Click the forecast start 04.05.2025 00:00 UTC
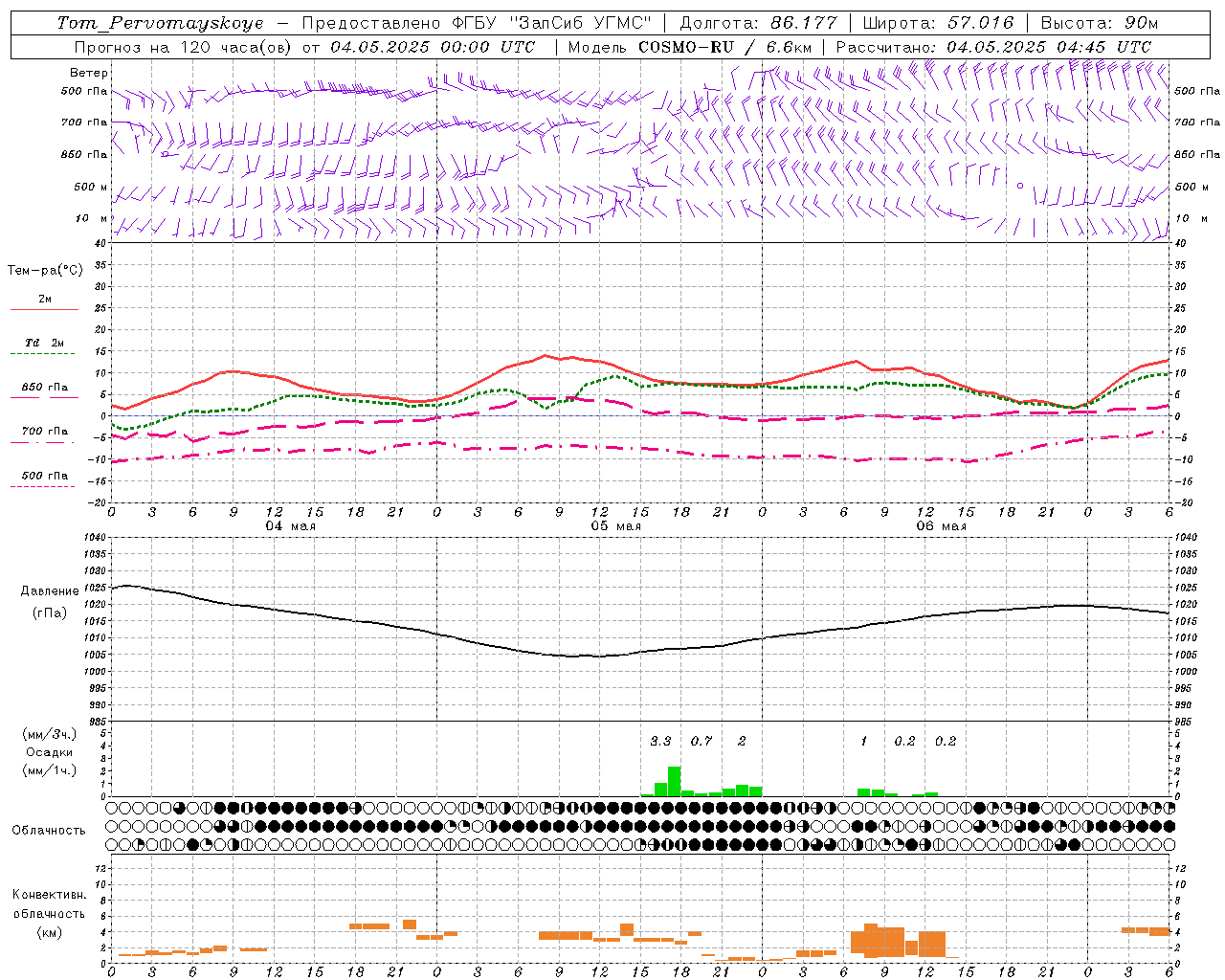Viewport: 1225px width, 980px height. [433, 47]
